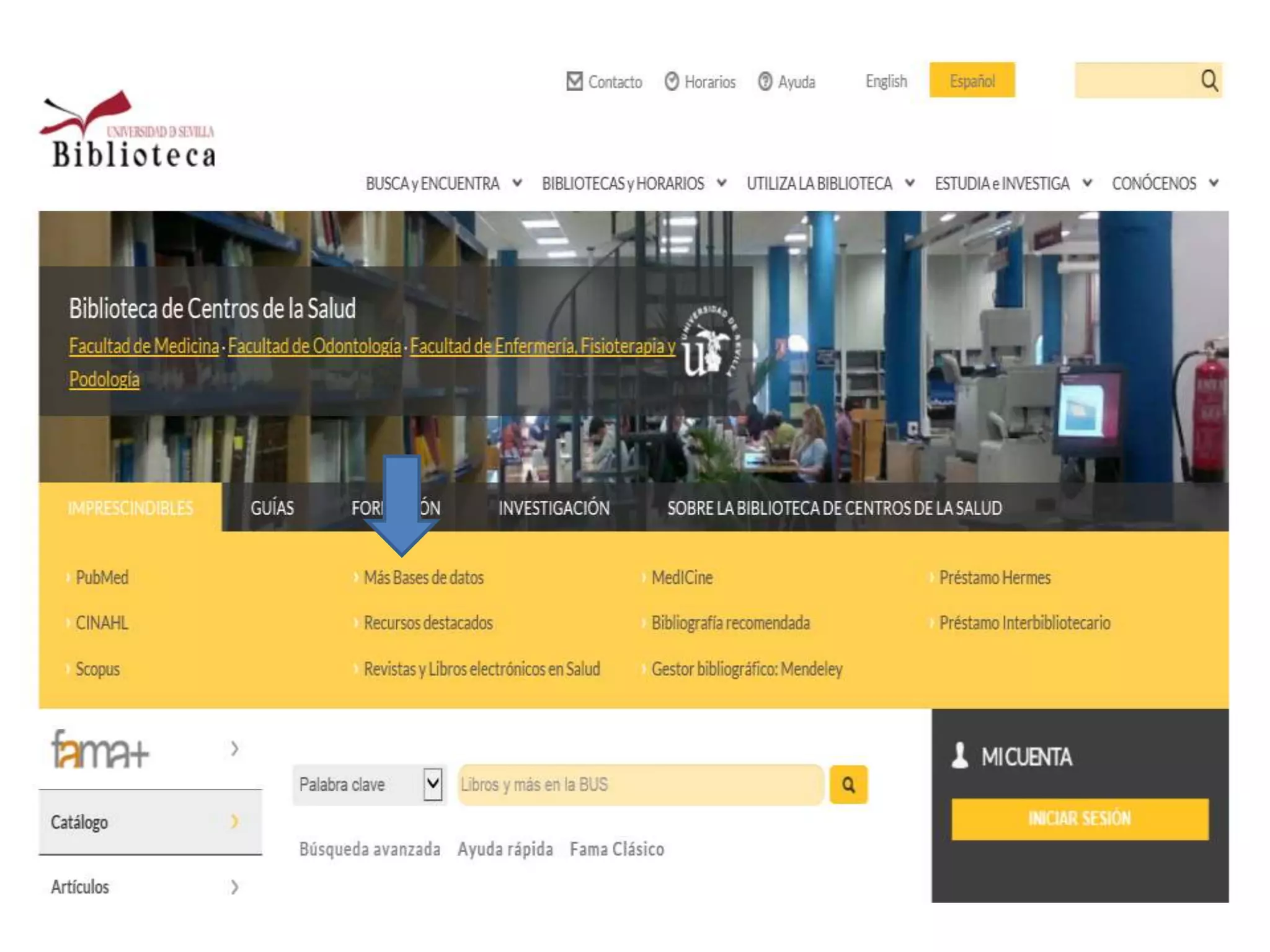Viewport: 1270px width, 952px height.
Task: Click the fama+ logo
Action: point(100,749)
